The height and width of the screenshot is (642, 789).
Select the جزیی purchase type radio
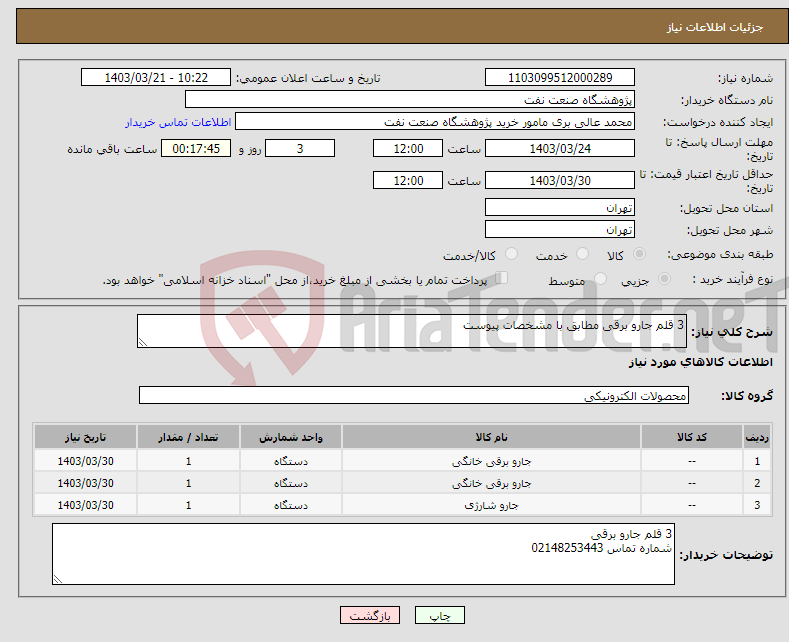pyautogui.click(x=664, y=279)
